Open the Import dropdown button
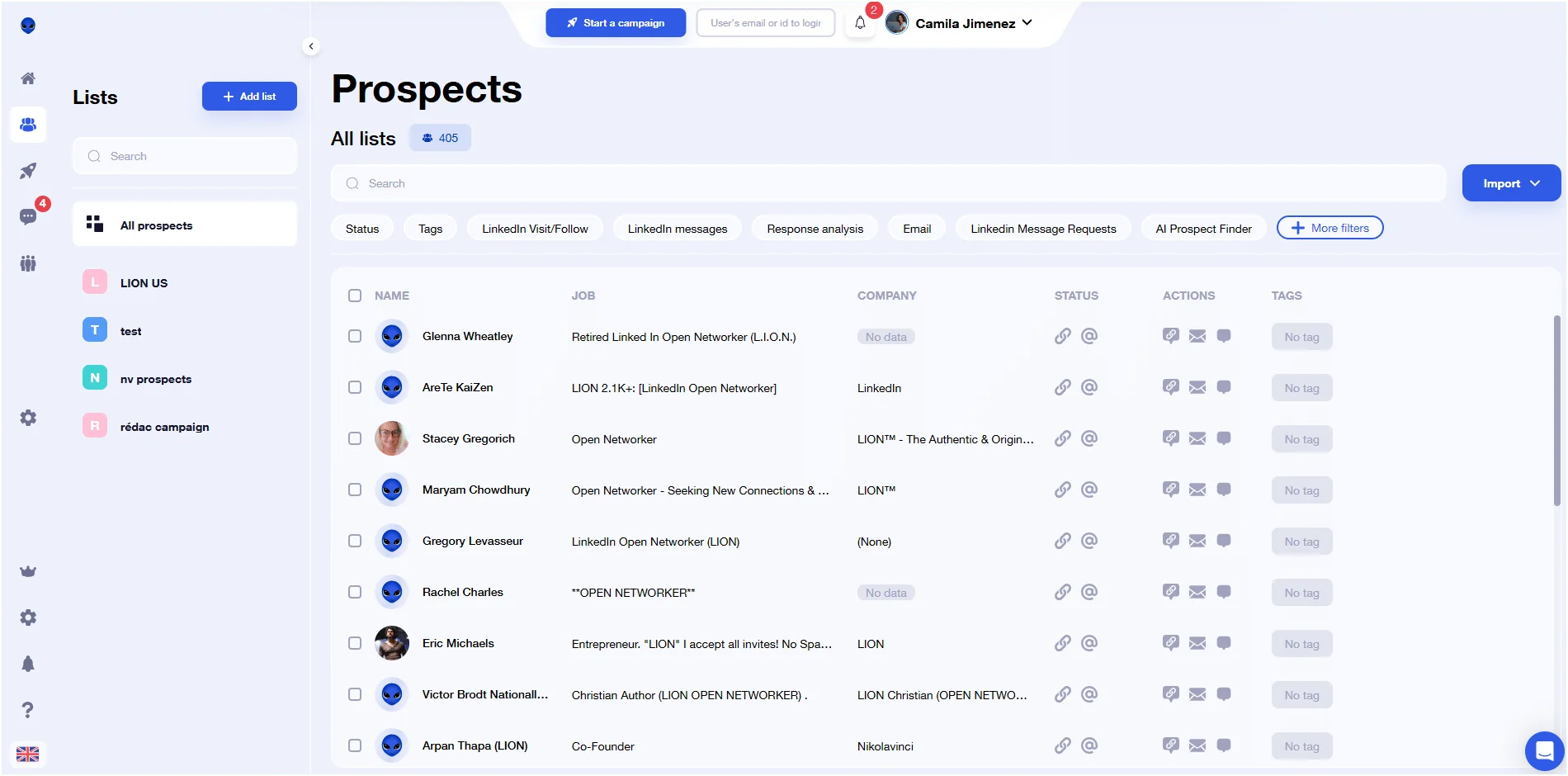The height and width of the screenshot is (776, 1568). 1511,183
